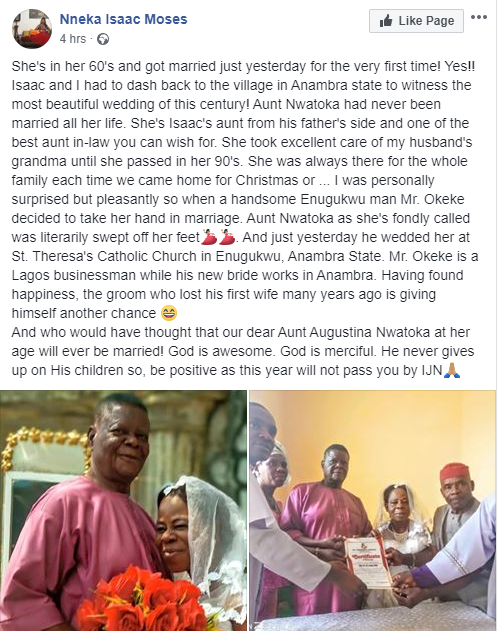This screenshot has height=631, width=497.
Task: Click the praying hands emoji
Action: [452, 370]
